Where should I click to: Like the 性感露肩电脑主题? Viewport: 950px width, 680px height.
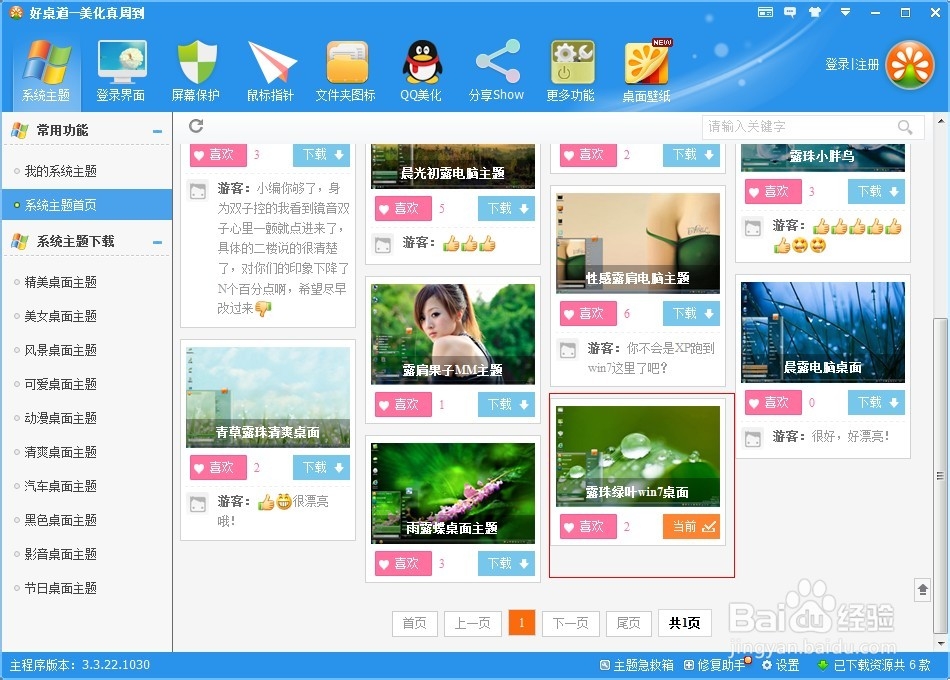(x=588, y=313)
